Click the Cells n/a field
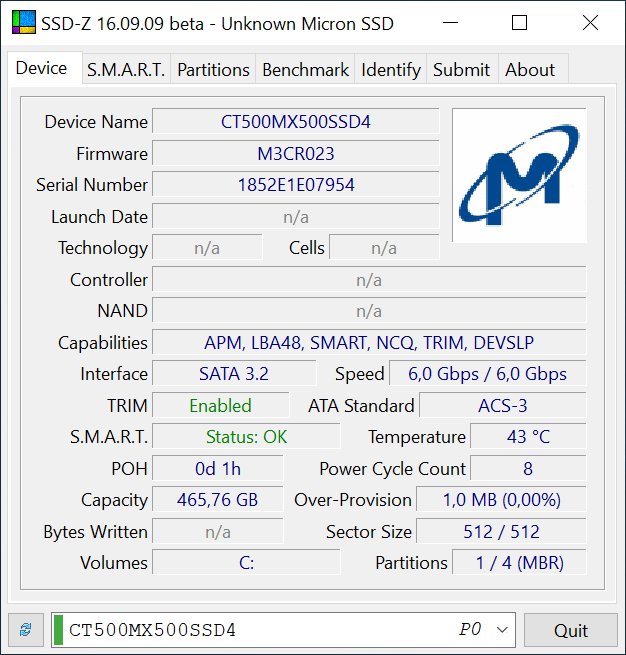The width and height of the screenshot is (626, 655). 384,248
